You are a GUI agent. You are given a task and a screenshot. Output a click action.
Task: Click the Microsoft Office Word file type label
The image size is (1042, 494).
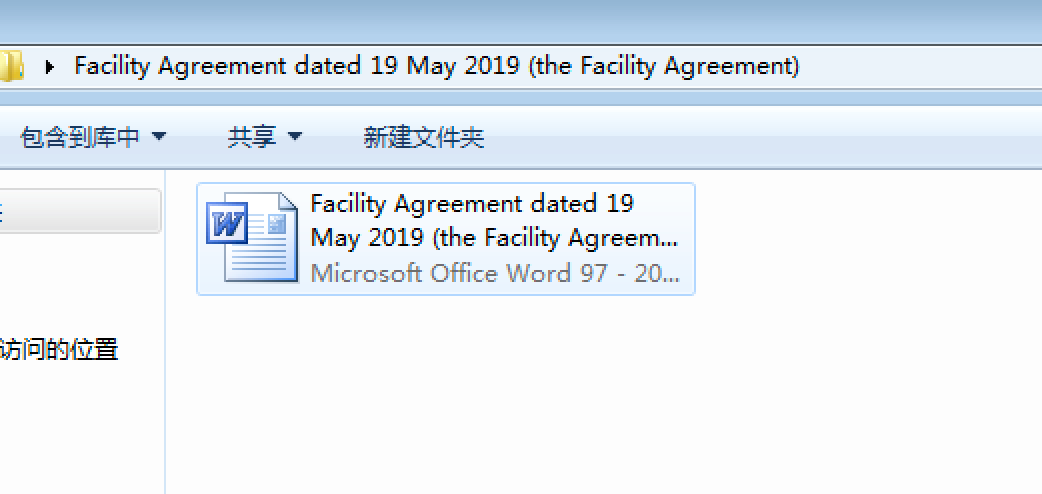coord(494,273)
